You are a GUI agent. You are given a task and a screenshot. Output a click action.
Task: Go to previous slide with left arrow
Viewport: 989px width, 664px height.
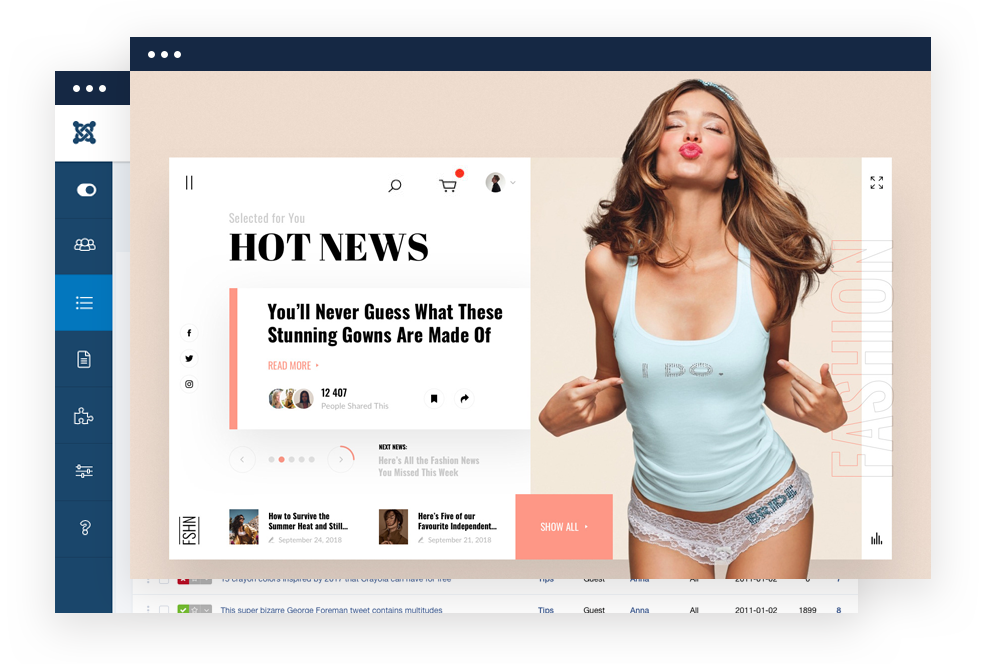[x=242, y=460]
